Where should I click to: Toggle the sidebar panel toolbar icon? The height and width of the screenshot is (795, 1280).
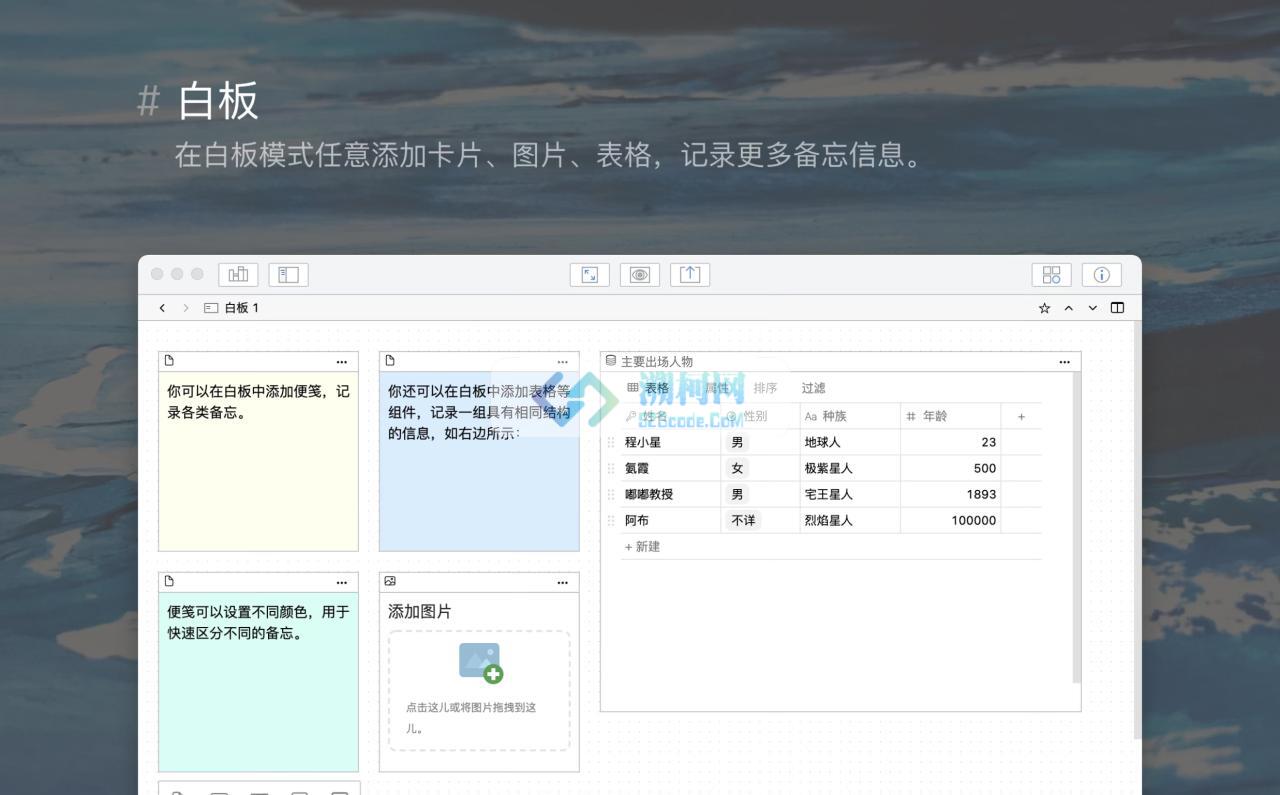pyautogui.click(x=288, y=274)
